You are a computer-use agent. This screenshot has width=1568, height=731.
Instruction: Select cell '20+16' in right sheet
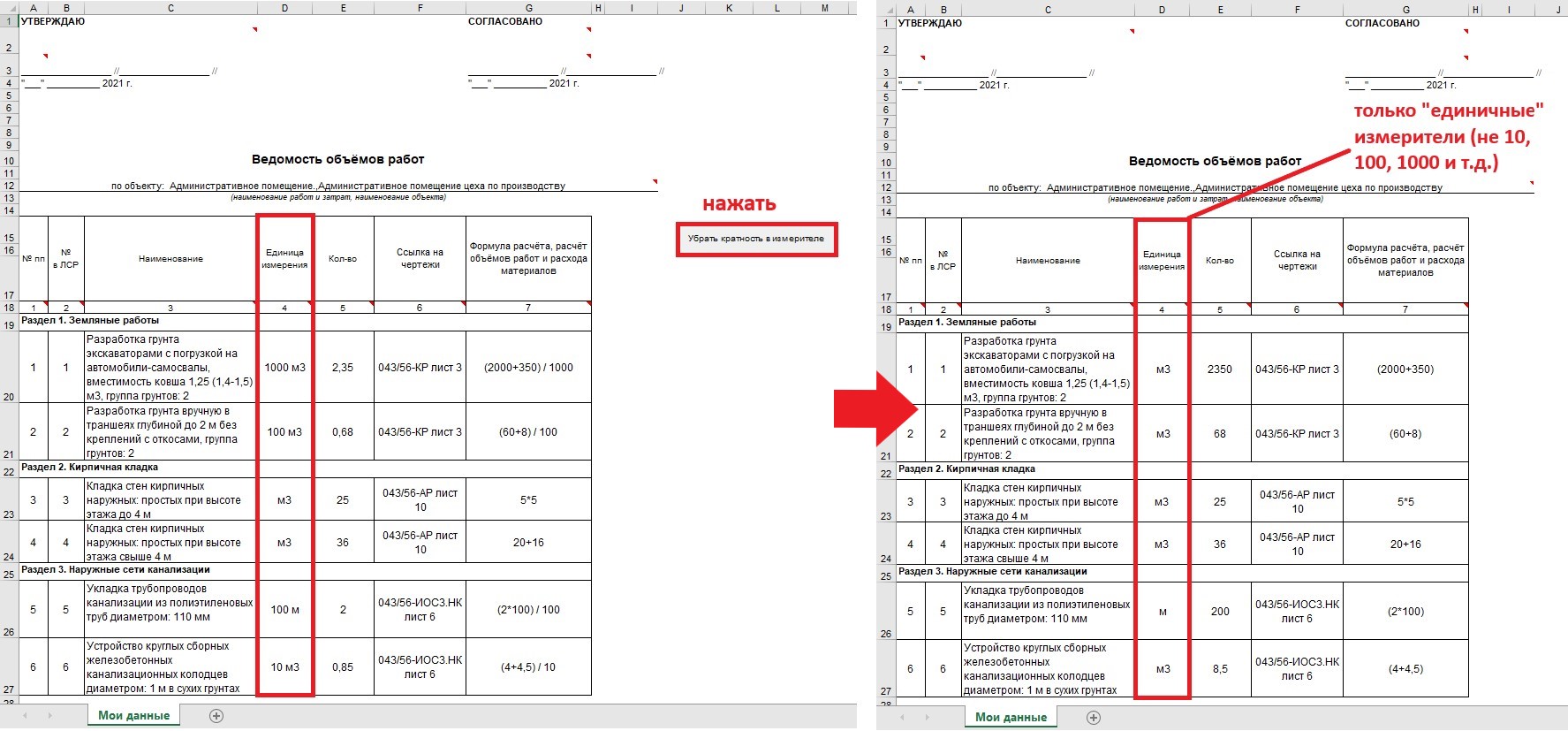click(1405, 544)
